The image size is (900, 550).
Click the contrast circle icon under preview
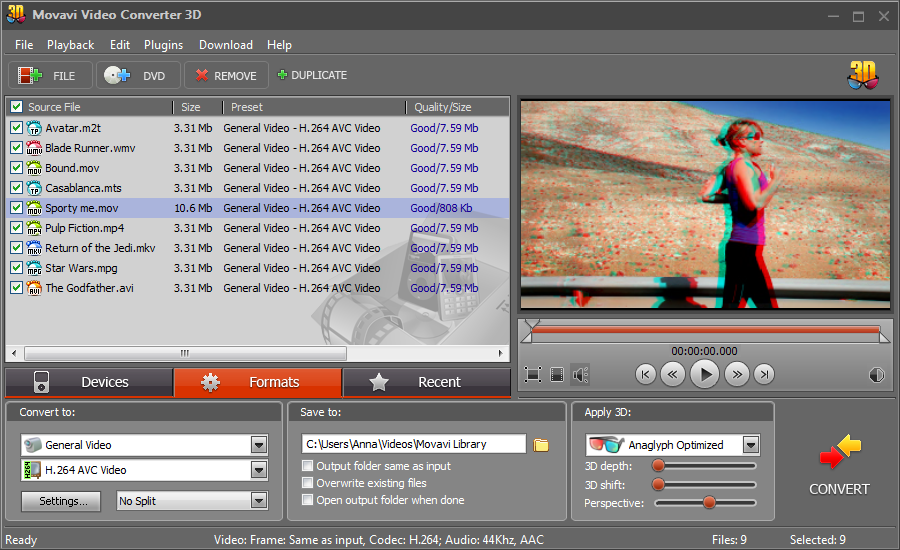(877, 375)
